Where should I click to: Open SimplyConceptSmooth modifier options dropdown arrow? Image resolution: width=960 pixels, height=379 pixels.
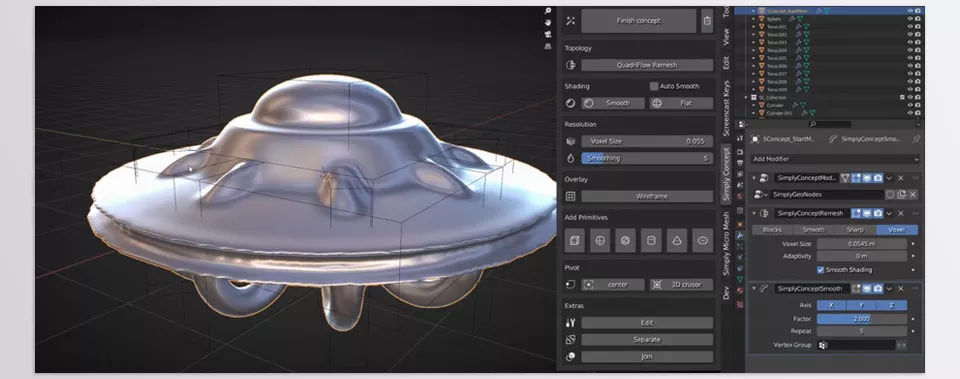click(889, 289)
